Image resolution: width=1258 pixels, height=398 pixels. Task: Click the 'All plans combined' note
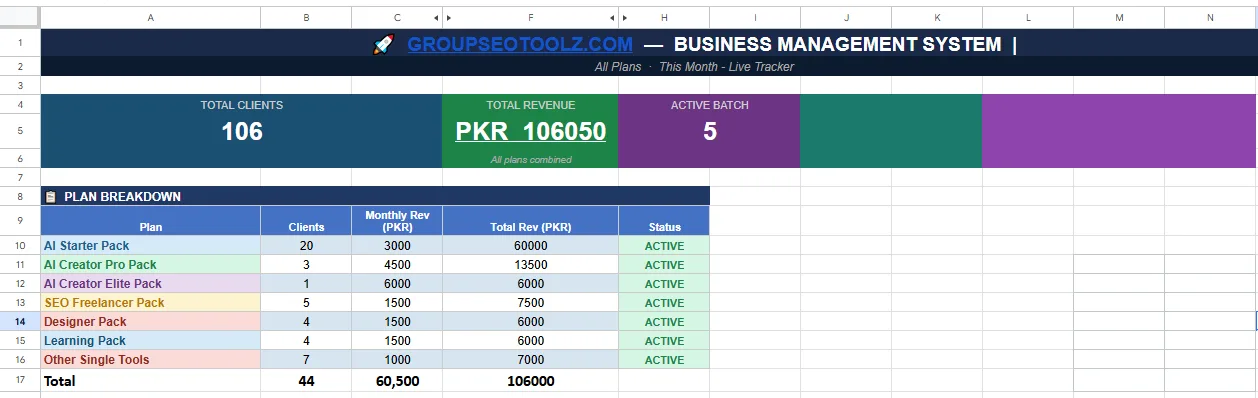click(x=530, y=159)
